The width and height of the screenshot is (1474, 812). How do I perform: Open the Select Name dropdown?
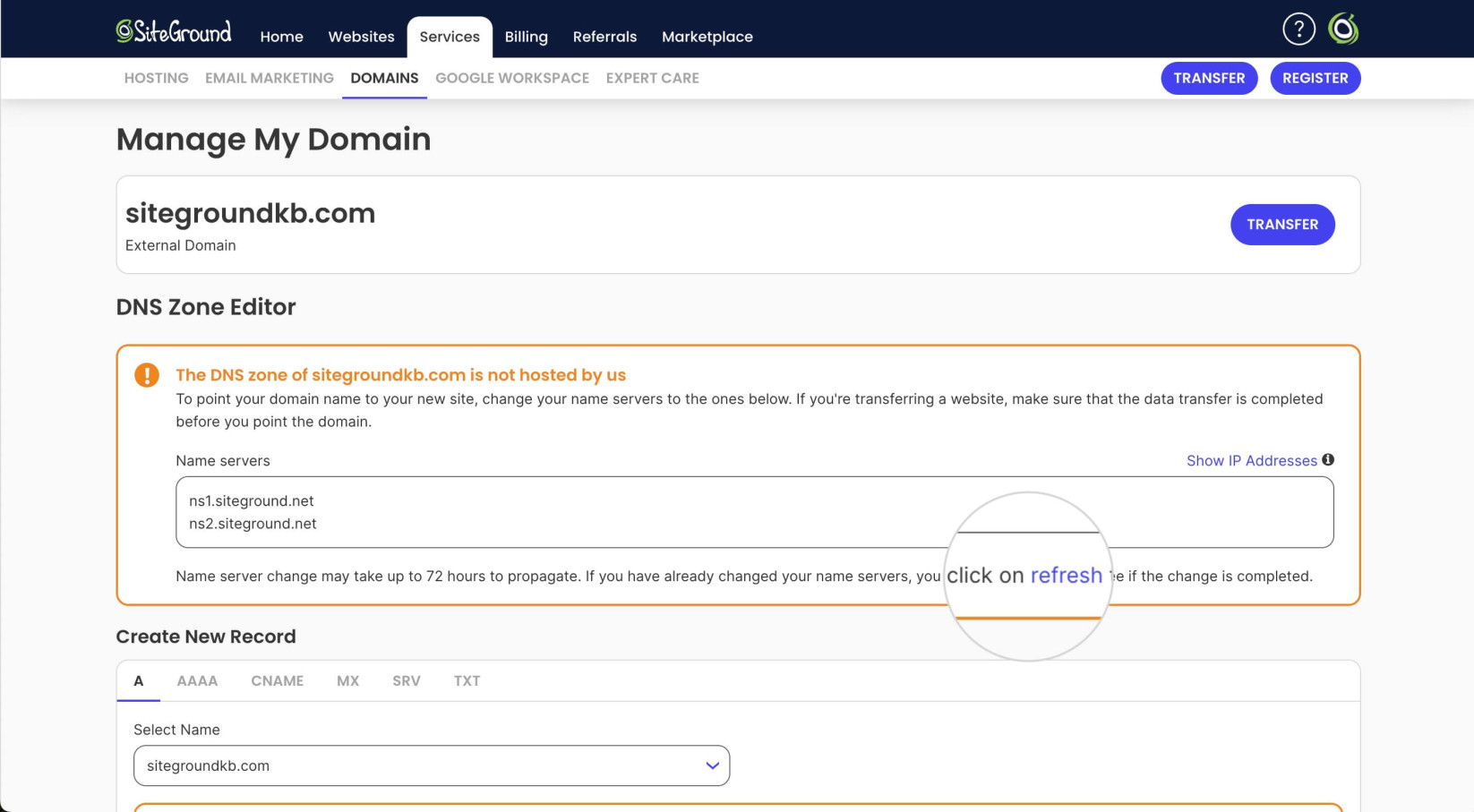432,765
